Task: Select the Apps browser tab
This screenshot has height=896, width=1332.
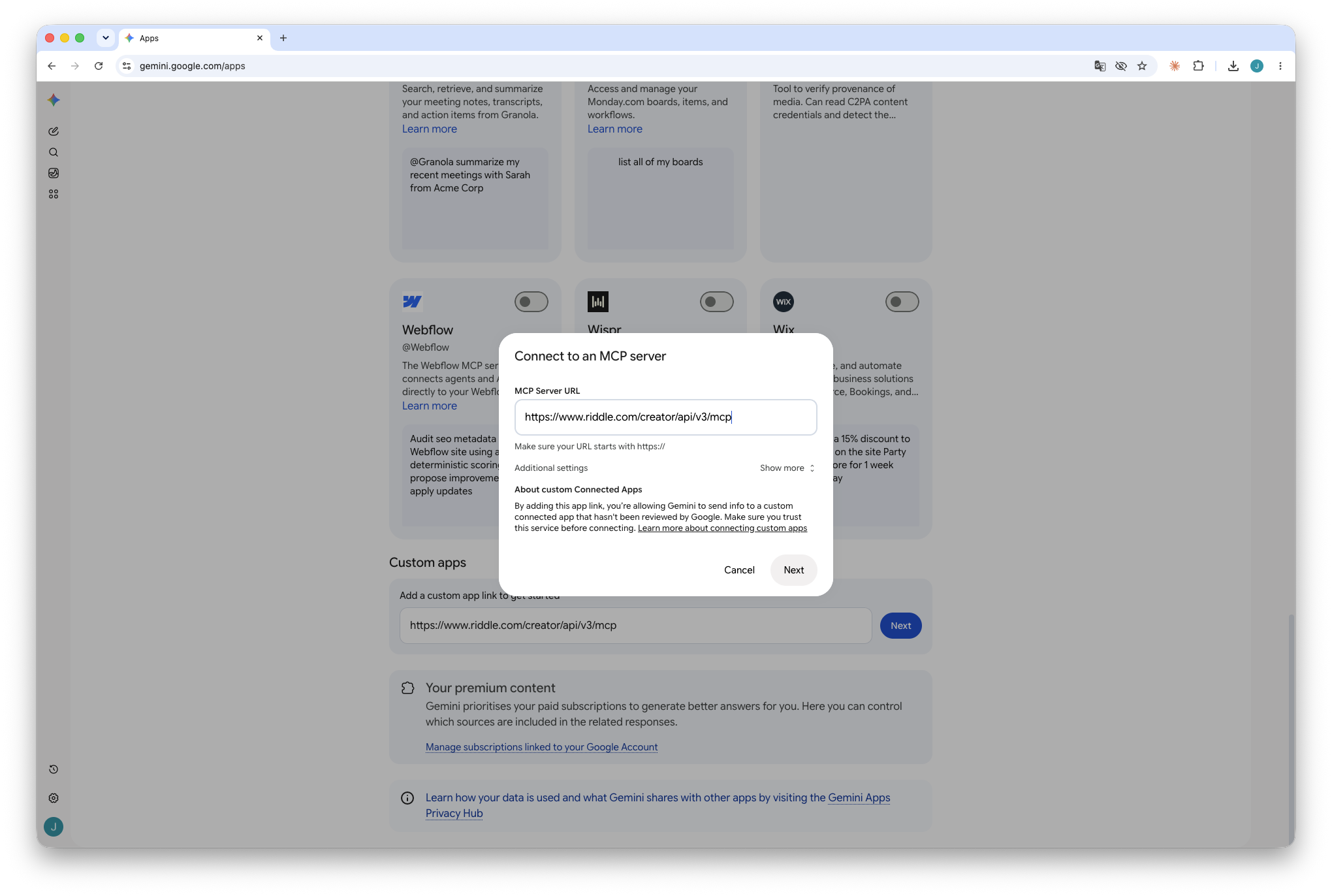Action: [x=194, y=38]
